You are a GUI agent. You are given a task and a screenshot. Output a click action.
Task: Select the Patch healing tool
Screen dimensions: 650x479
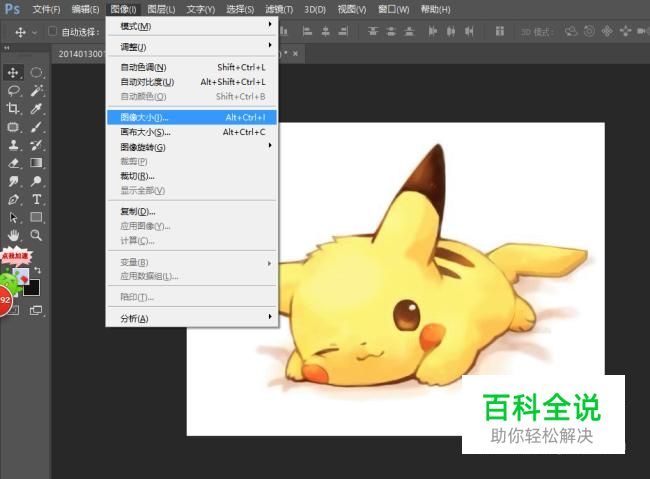click(x=13, y=127)
